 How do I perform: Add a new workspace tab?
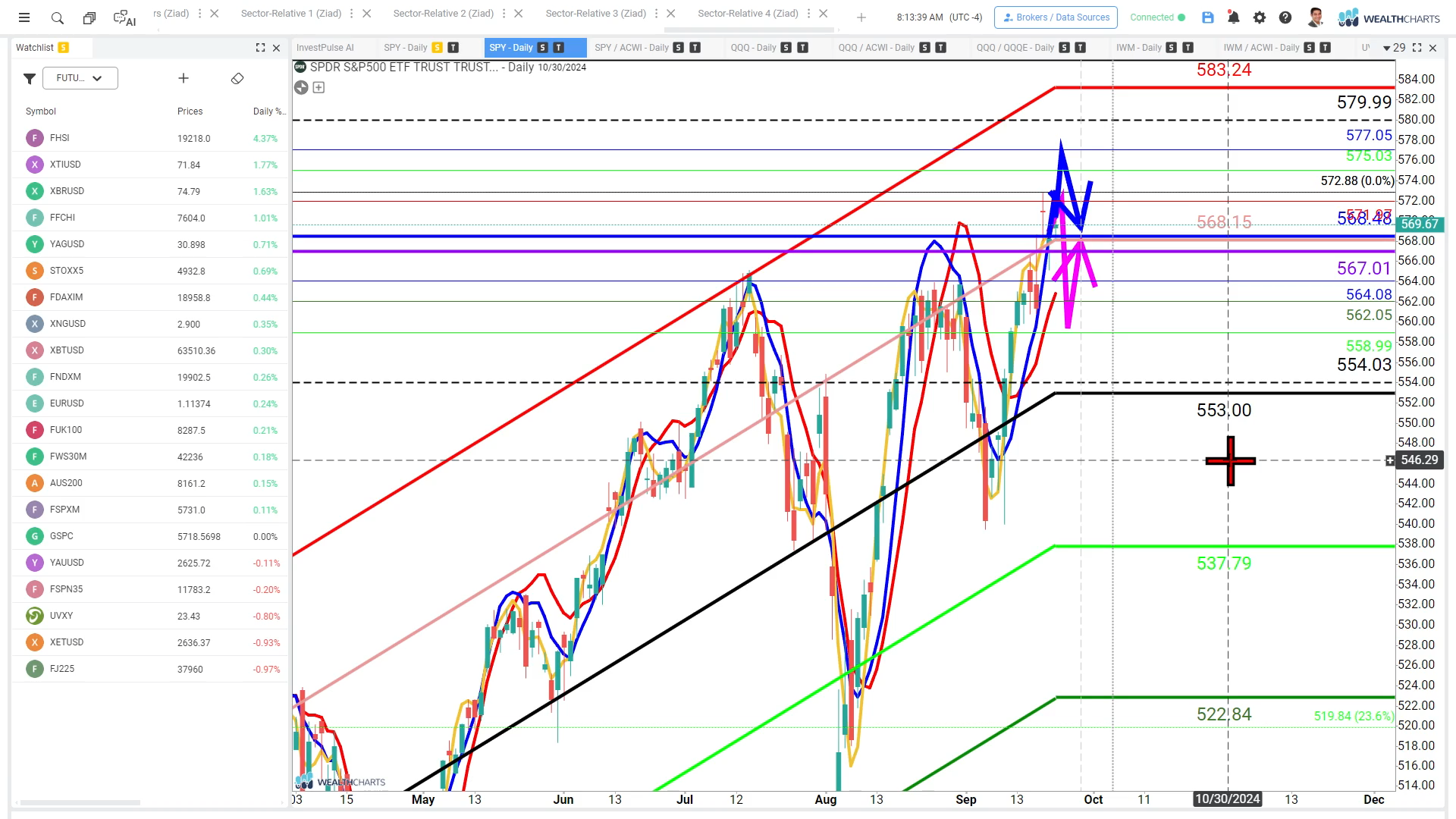coord(861,17)
